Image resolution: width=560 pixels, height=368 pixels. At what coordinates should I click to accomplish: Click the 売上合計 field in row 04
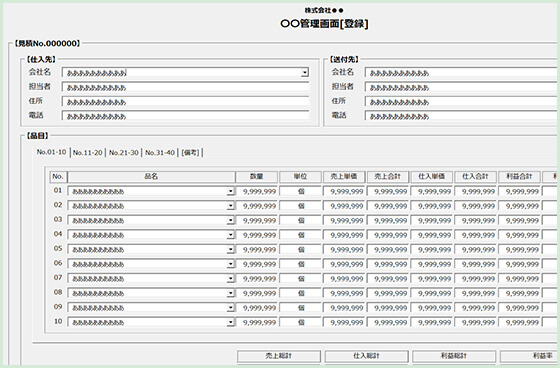coord(388,235)
